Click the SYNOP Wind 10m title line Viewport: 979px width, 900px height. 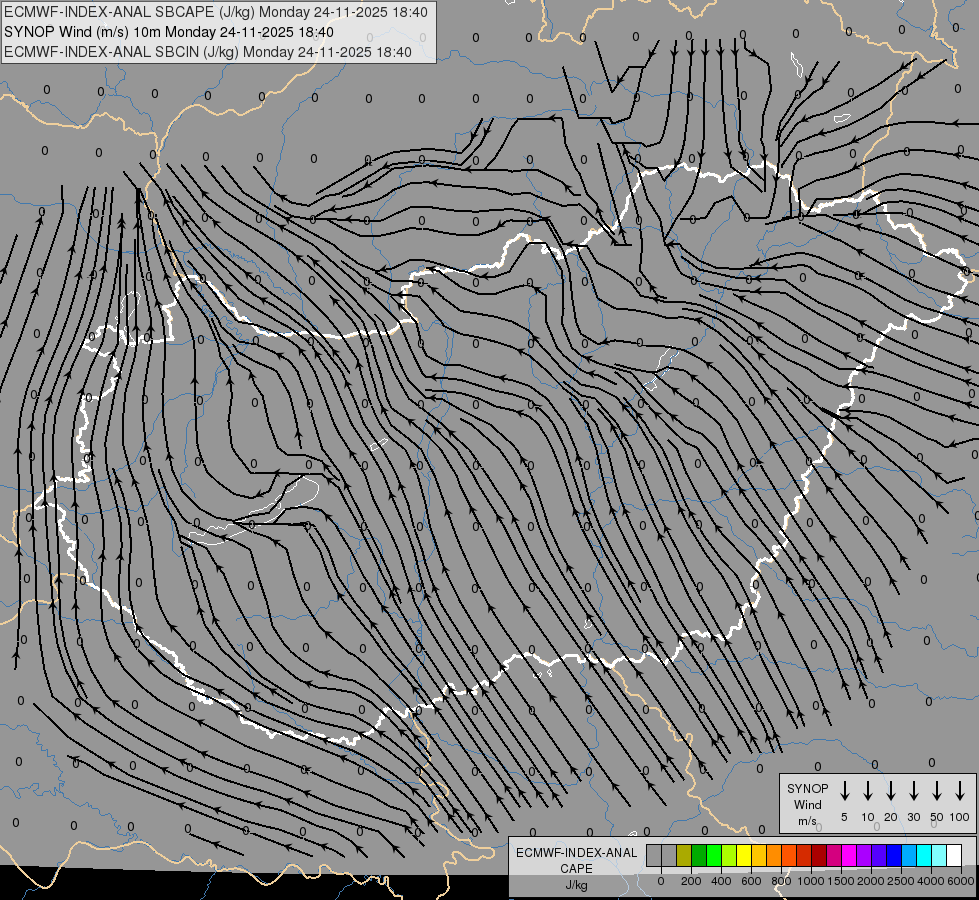click(169, 32)
